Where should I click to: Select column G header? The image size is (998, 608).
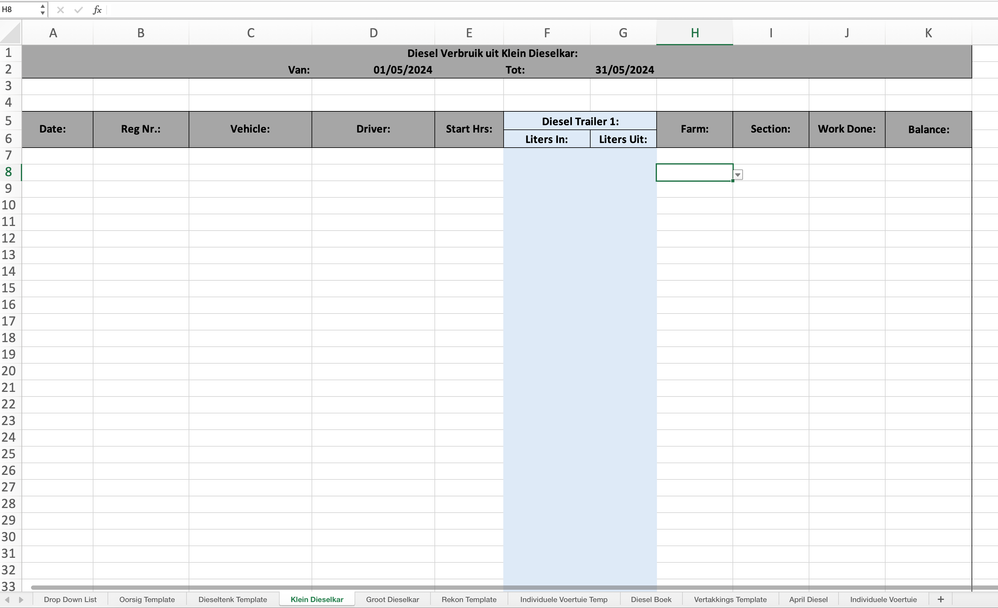click(x=623, y=32)
